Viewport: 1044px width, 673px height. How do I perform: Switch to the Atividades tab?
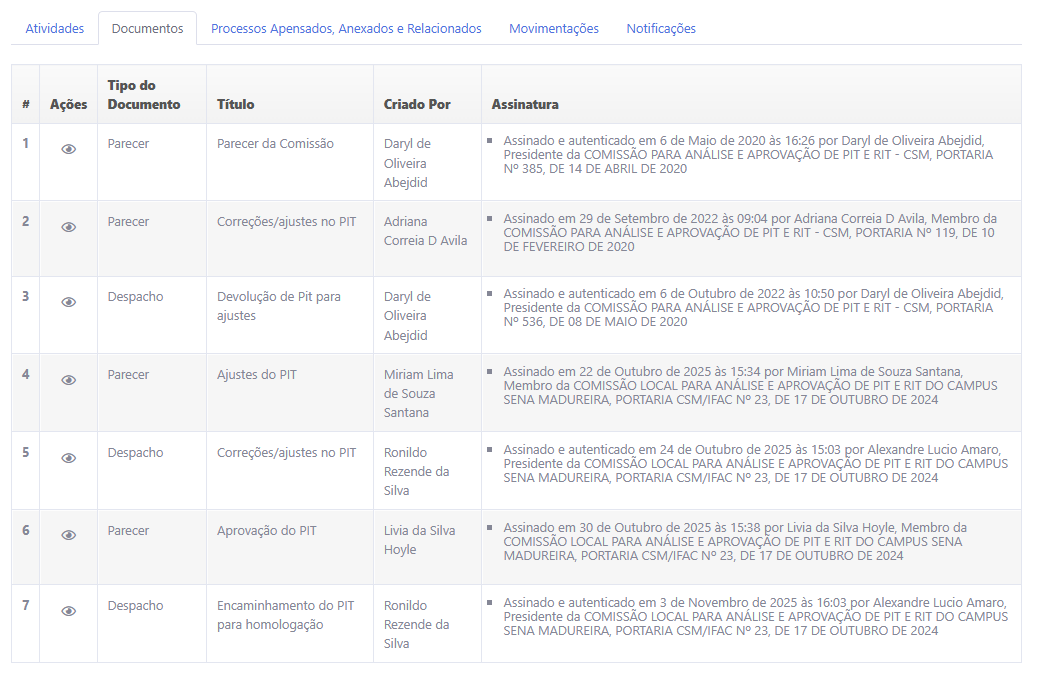point(54,29)
